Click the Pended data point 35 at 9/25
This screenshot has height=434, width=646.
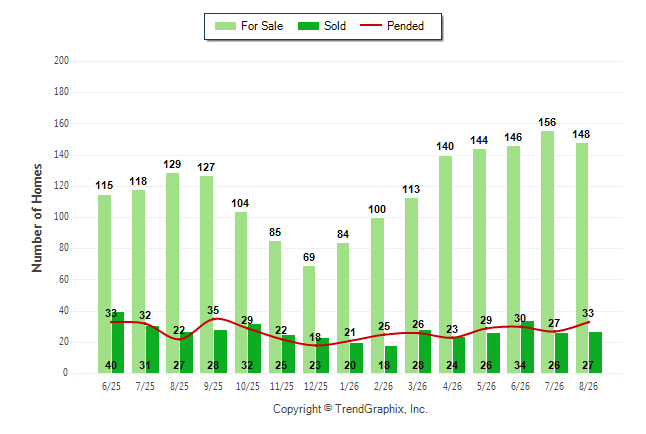point(214,319)
